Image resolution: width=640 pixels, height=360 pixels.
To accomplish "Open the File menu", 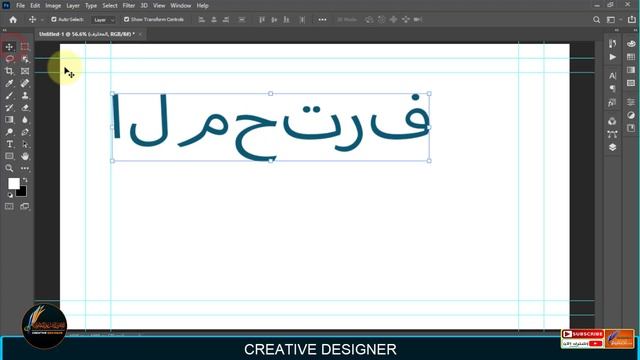I will [x=20, y=6].
